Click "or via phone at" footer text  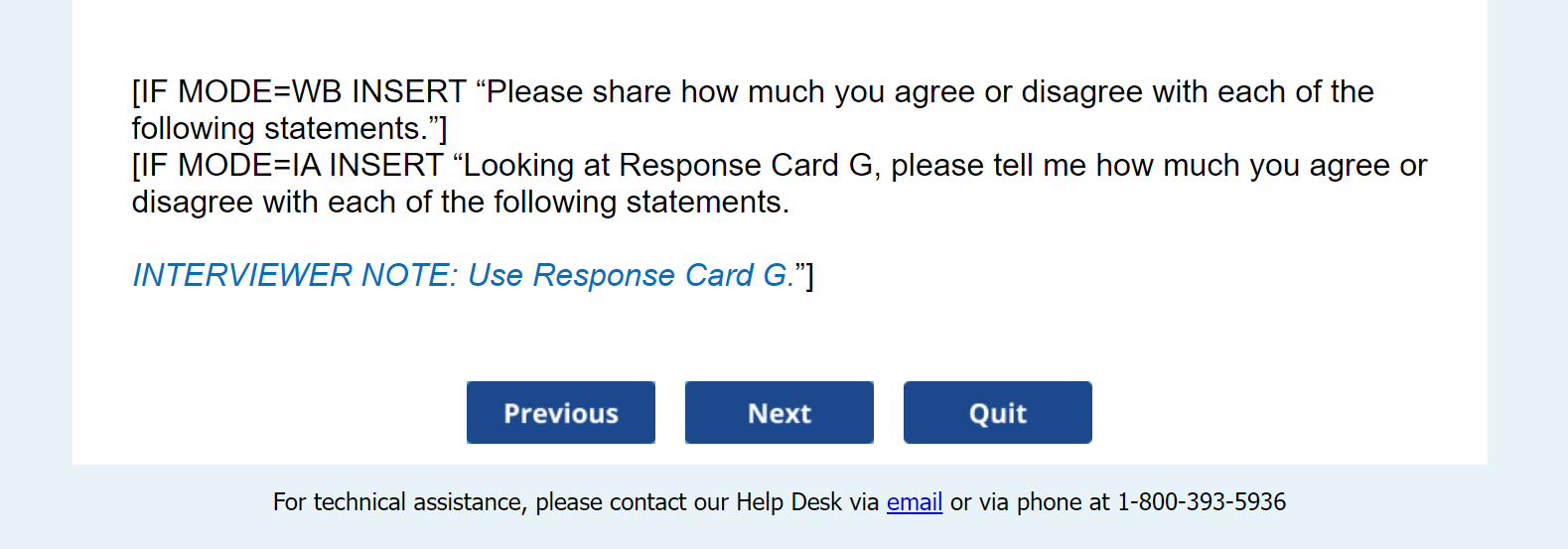(1029, 502)
